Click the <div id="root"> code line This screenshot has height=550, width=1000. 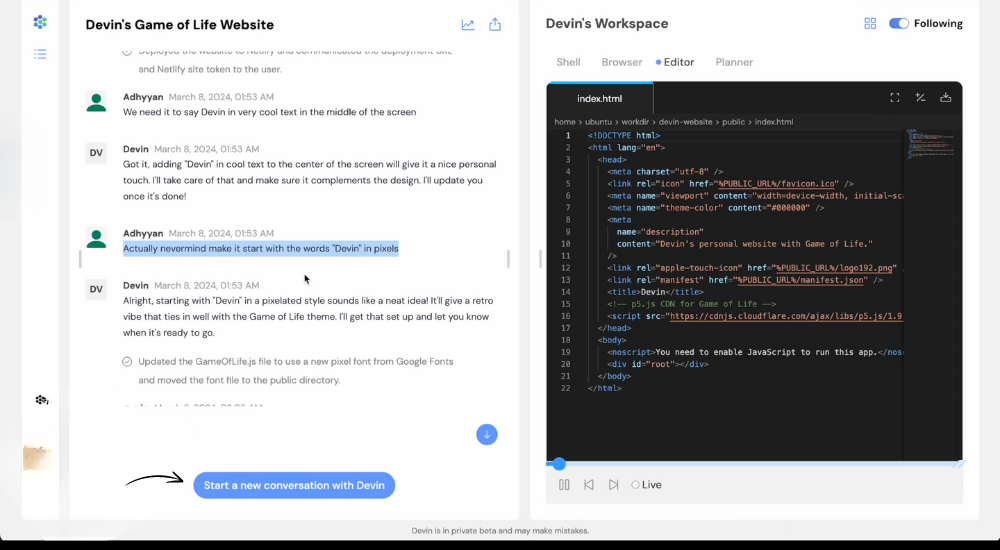tap(658, 364)
